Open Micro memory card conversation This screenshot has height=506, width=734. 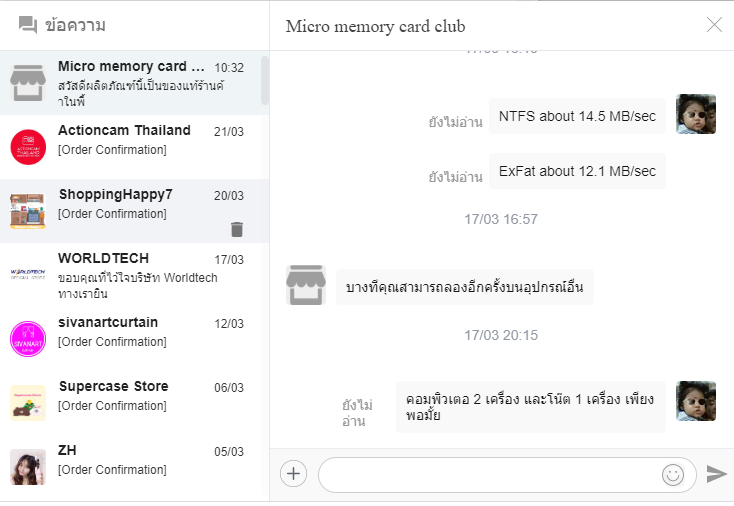pos(134,83)
